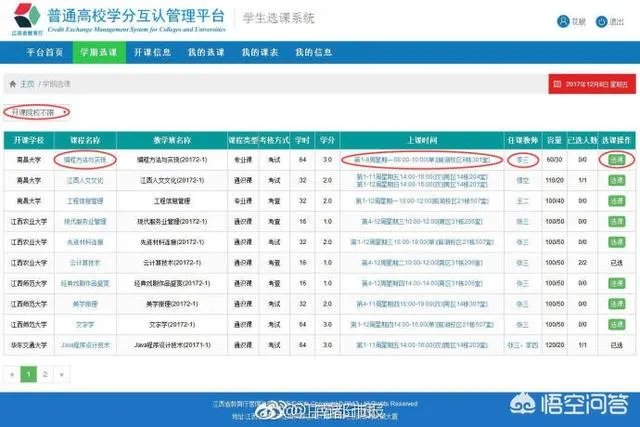Click the 110/20 capacity cell

tap(554, 180)
